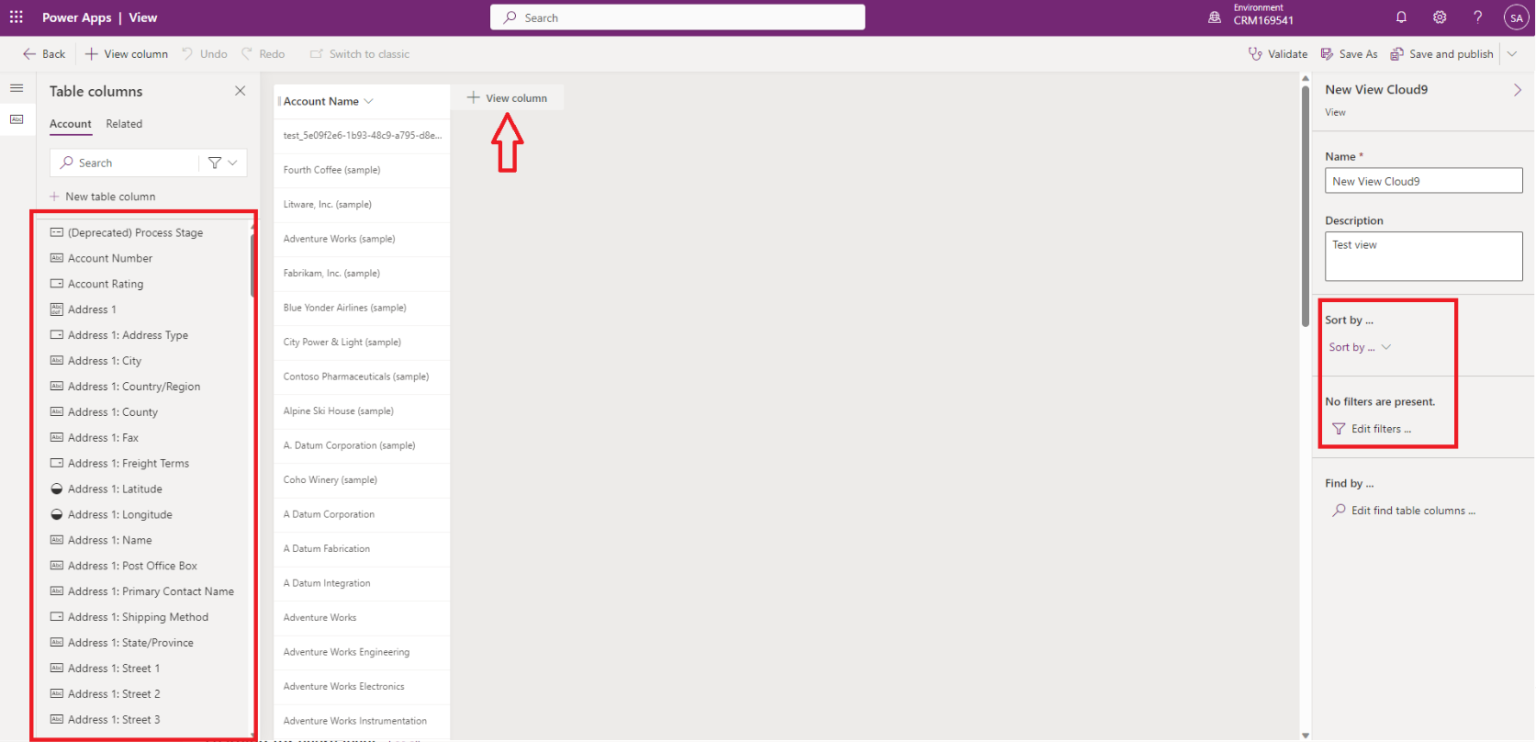Expand the Account Name column header menu

pyautogui.click(x=369, y=101)
